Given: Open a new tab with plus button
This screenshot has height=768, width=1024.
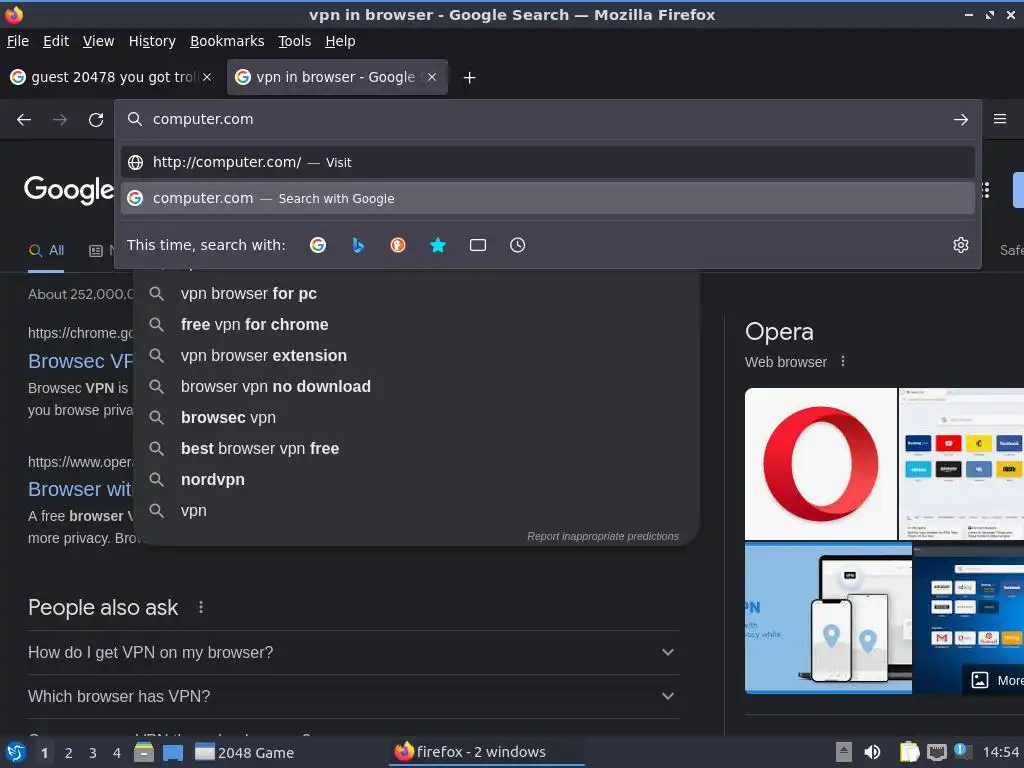Looking at the screenshot, I should [x=469, y=78].
